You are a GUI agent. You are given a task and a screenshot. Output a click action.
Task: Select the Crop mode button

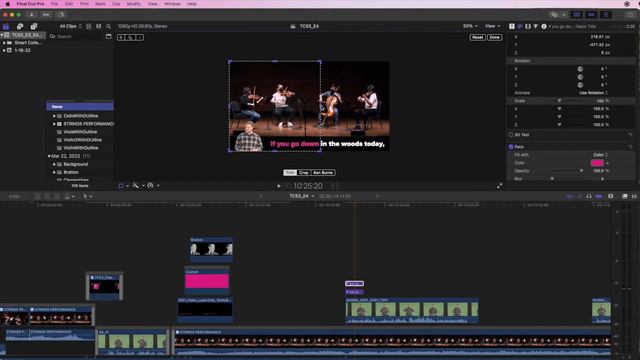point(304,173)
